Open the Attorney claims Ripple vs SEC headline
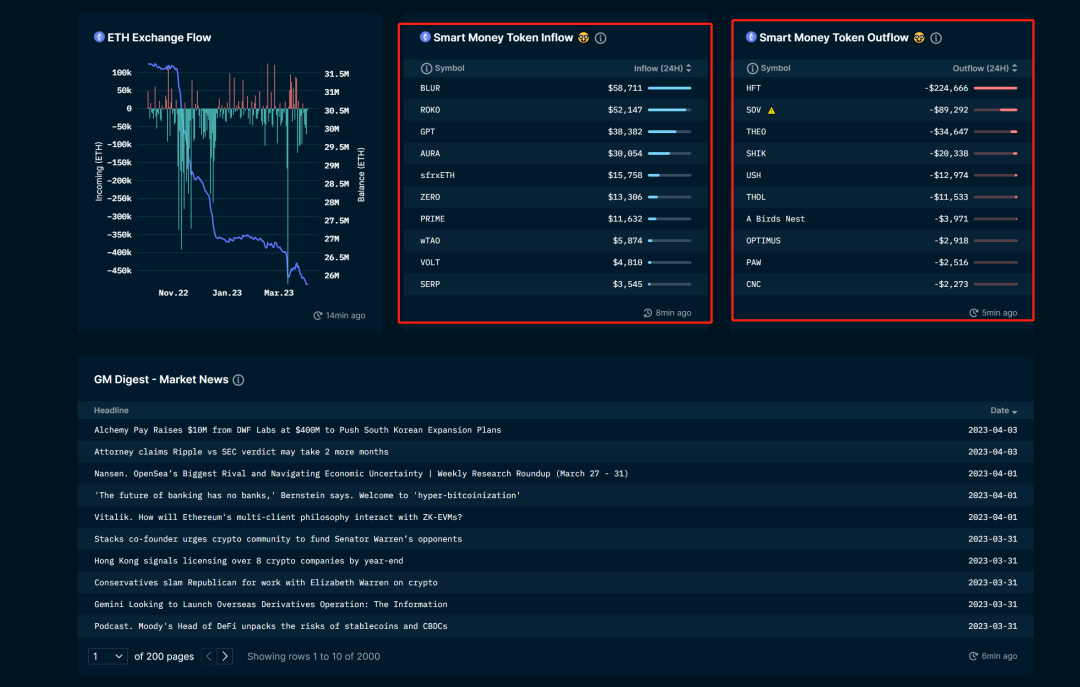The width and height of the screenshot is (1080, 687). 241,452
